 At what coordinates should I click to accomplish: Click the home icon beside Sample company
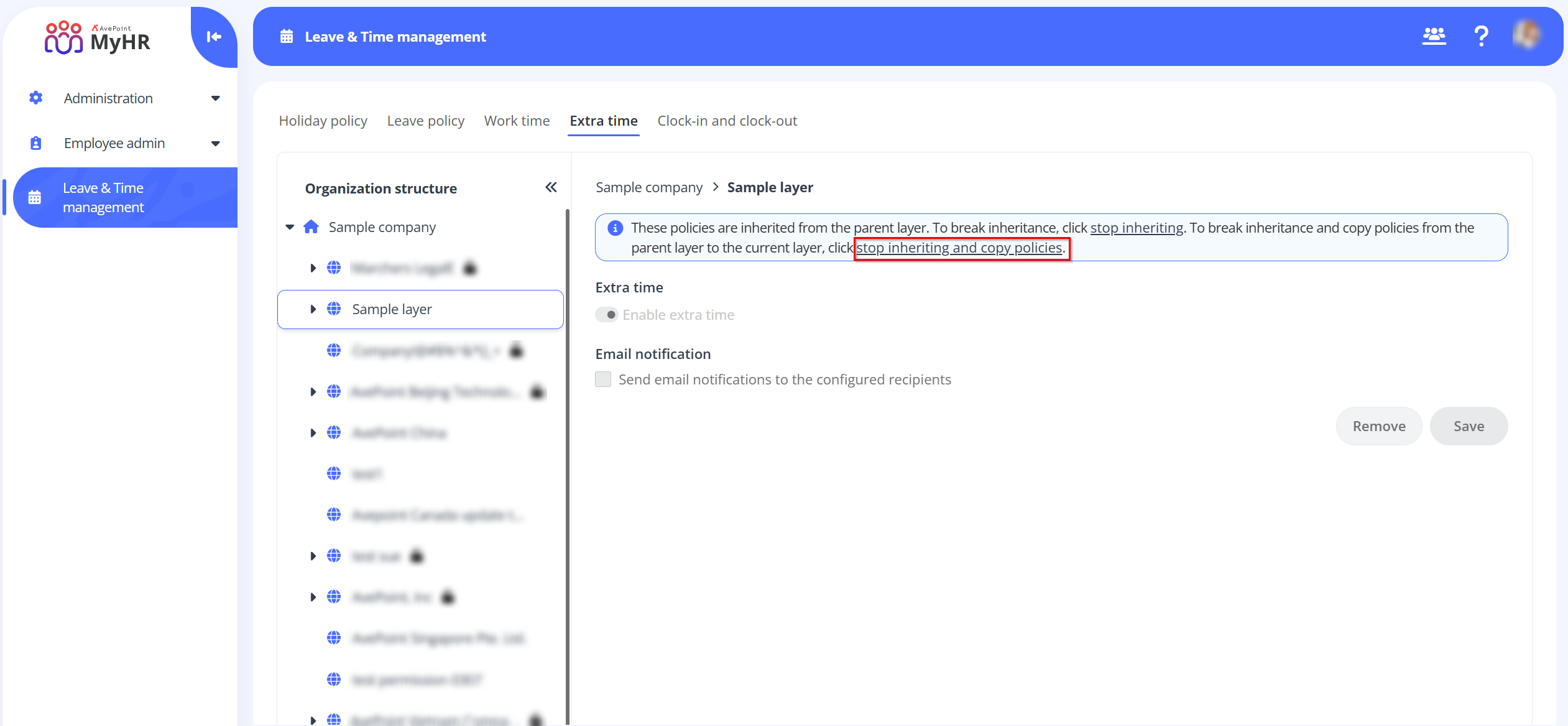[x=311, y=226]
